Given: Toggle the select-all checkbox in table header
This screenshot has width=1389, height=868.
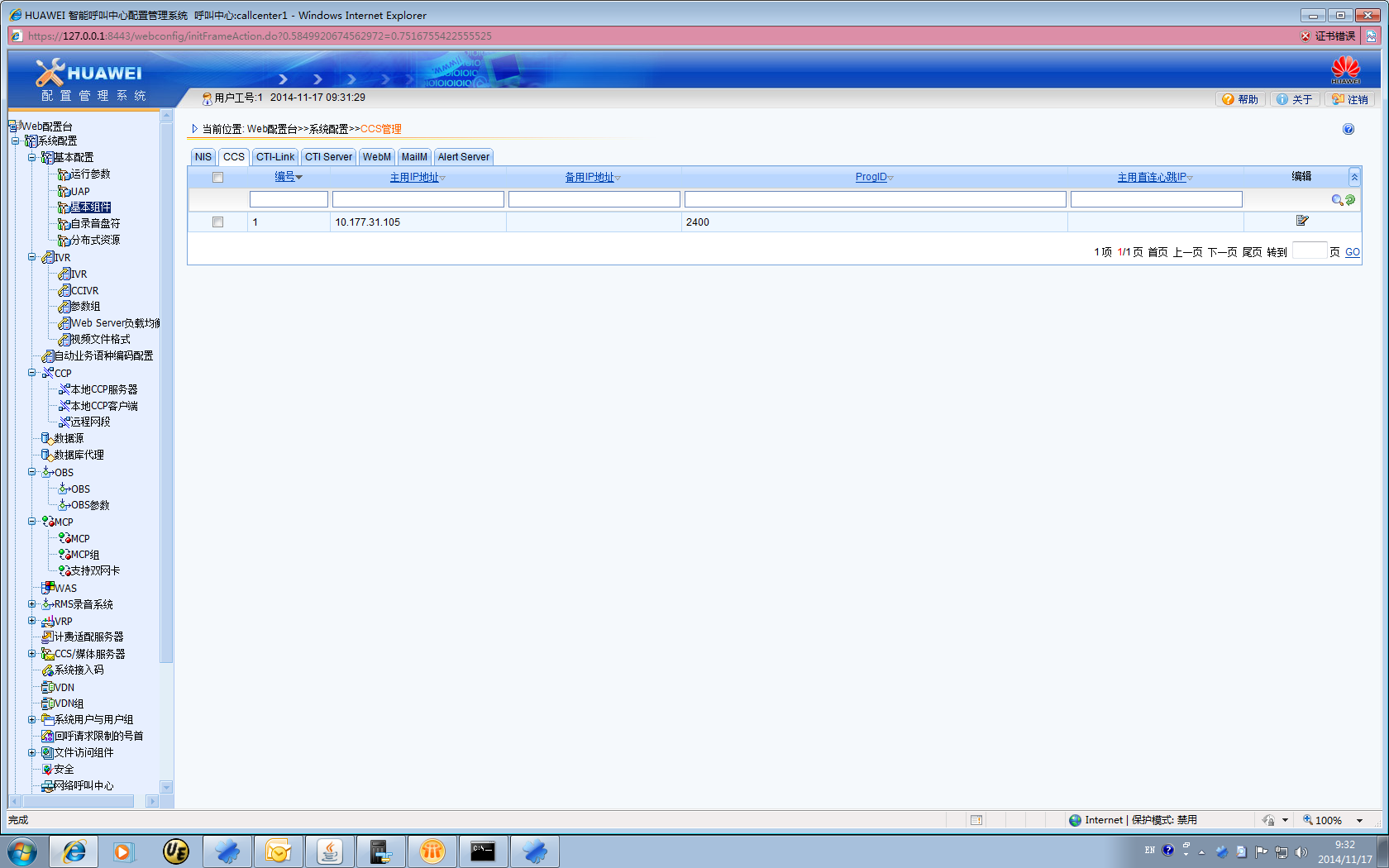Looking at the screenshot, I should (x=217, y=178).
